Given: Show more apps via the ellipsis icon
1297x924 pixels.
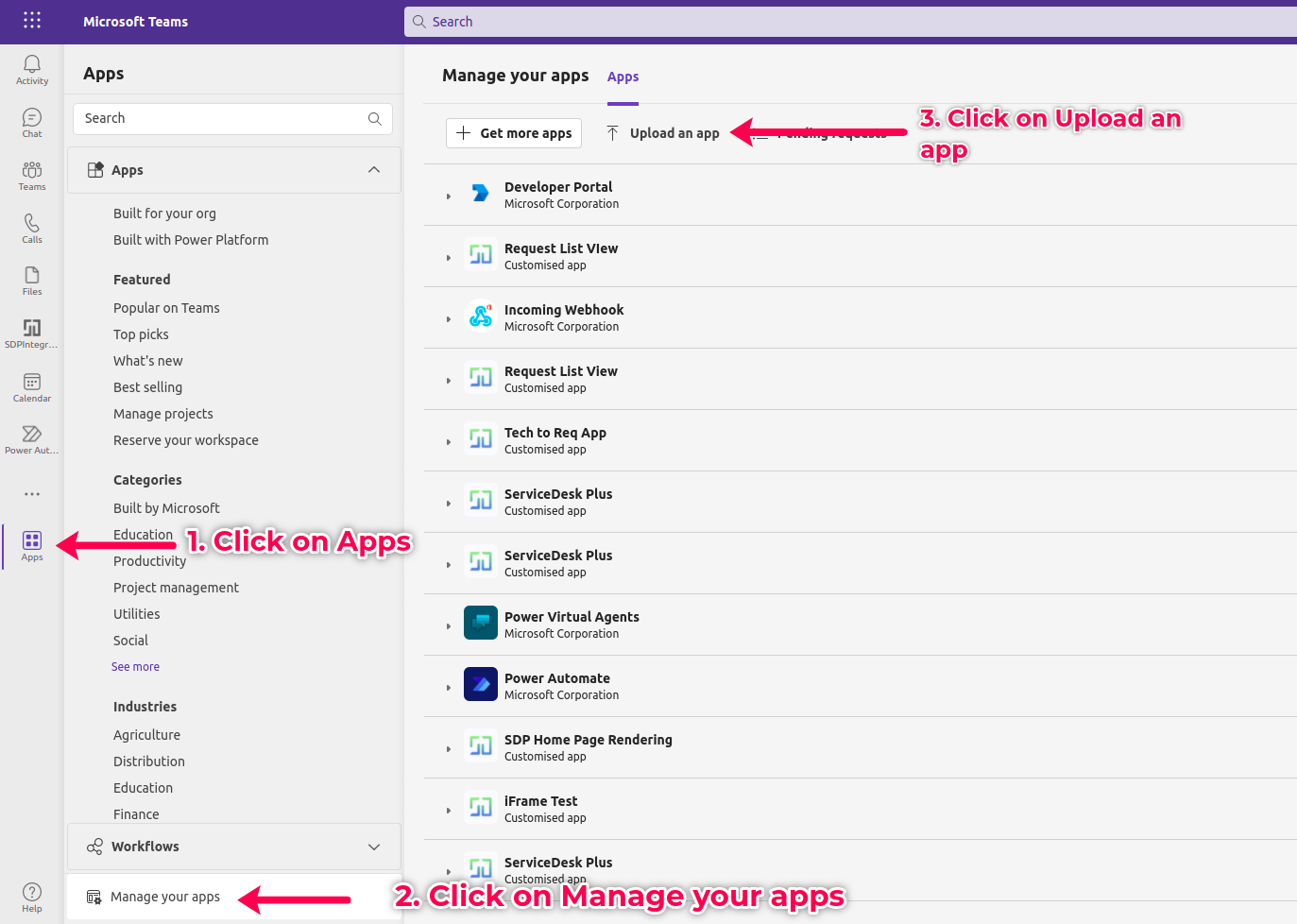Looking at the screenshot, I should pos(32,494).
